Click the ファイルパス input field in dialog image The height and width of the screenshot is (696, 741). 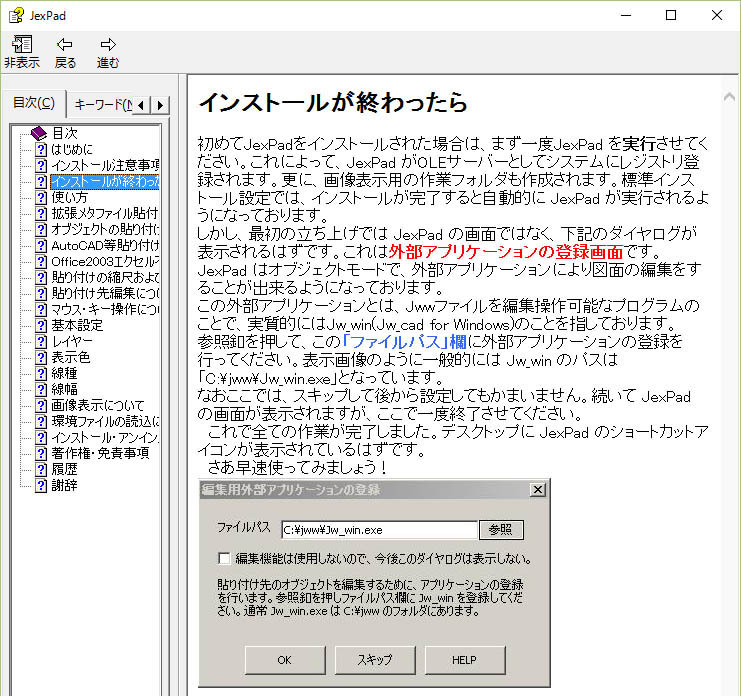click(379, 530)
